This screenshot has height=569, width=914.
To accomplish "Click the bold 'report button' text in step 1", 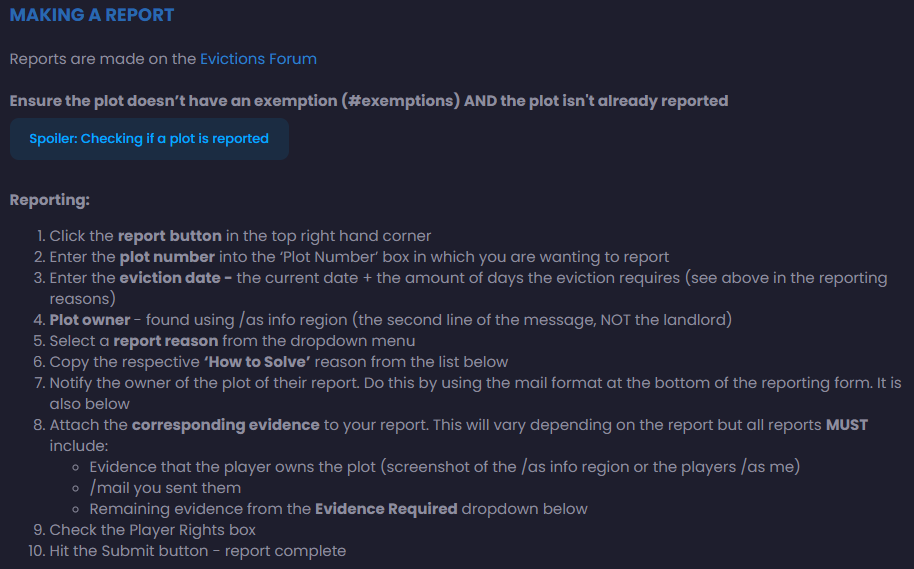I will click(170, 236).
